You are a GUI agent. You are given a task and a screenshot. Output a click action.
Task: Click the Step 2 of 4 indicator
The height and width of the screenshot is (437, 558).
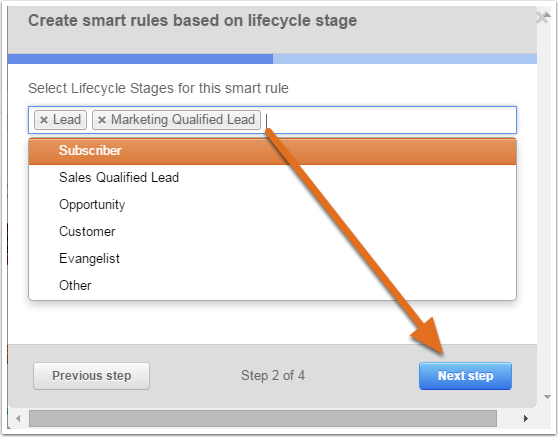tap(273, 375)
